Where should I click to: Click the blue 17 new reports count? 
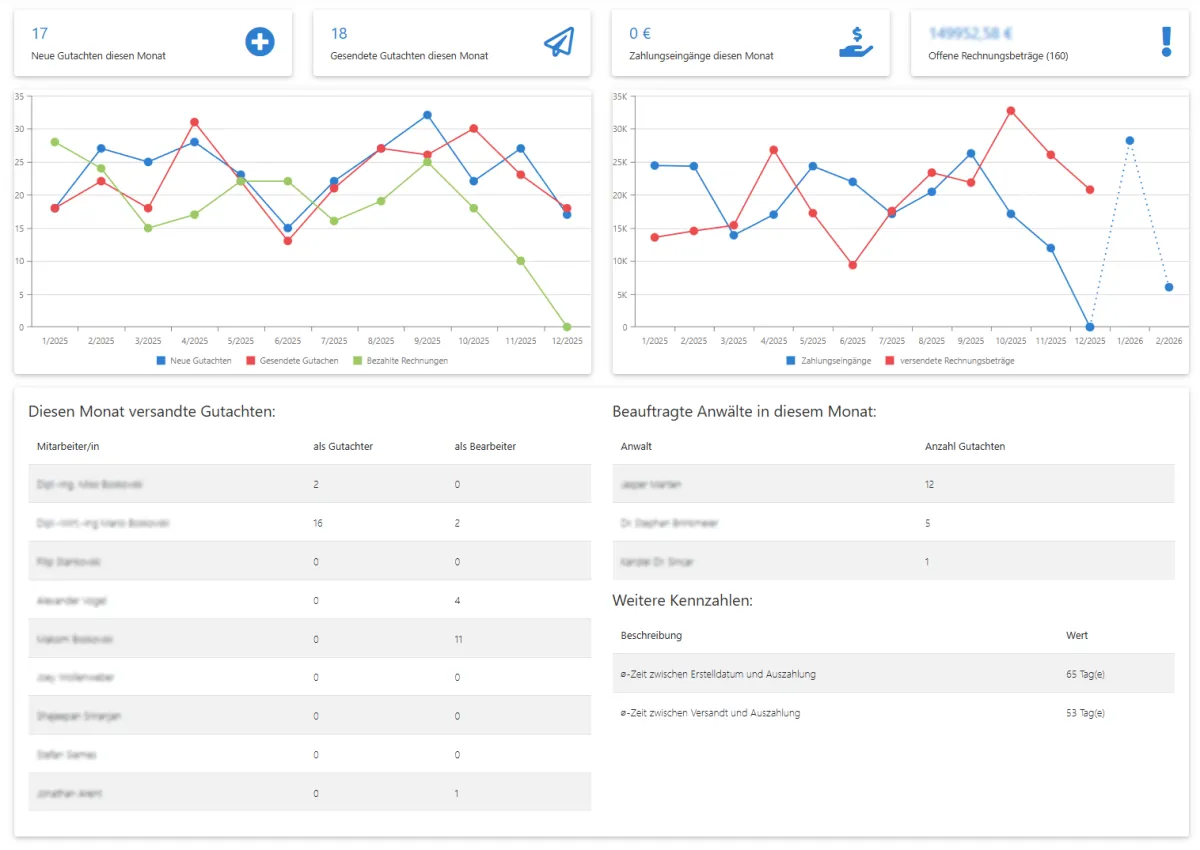pos(38,33)
